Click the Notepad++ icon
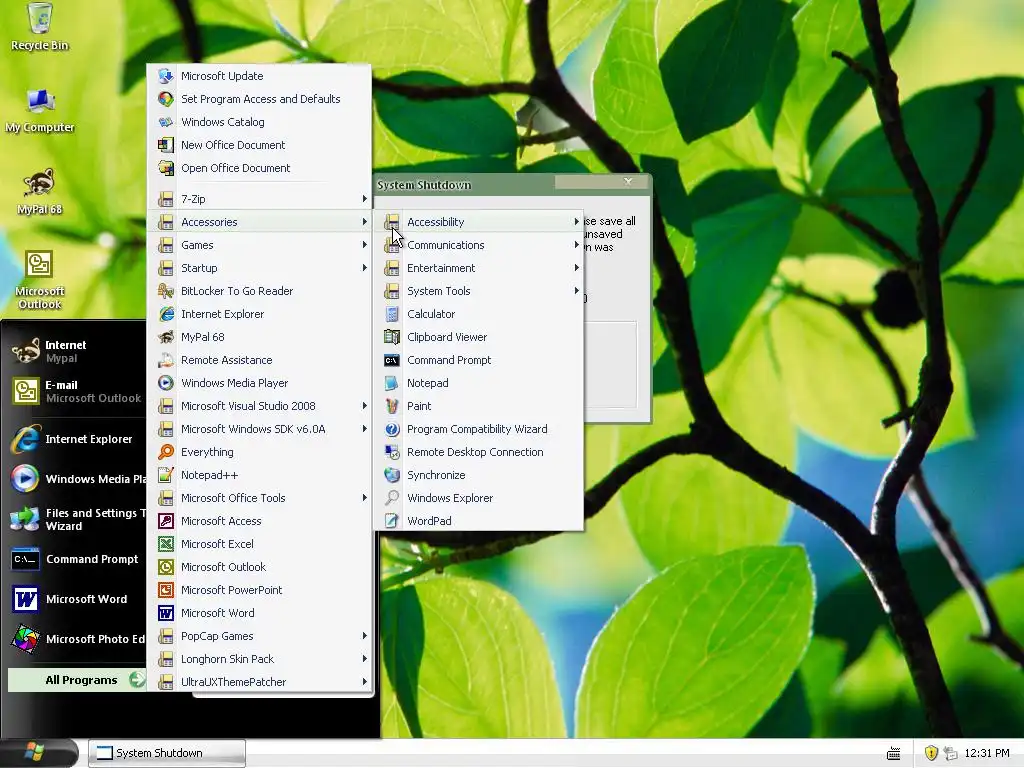The image size is (1024, 768). [x=166, y=475]
